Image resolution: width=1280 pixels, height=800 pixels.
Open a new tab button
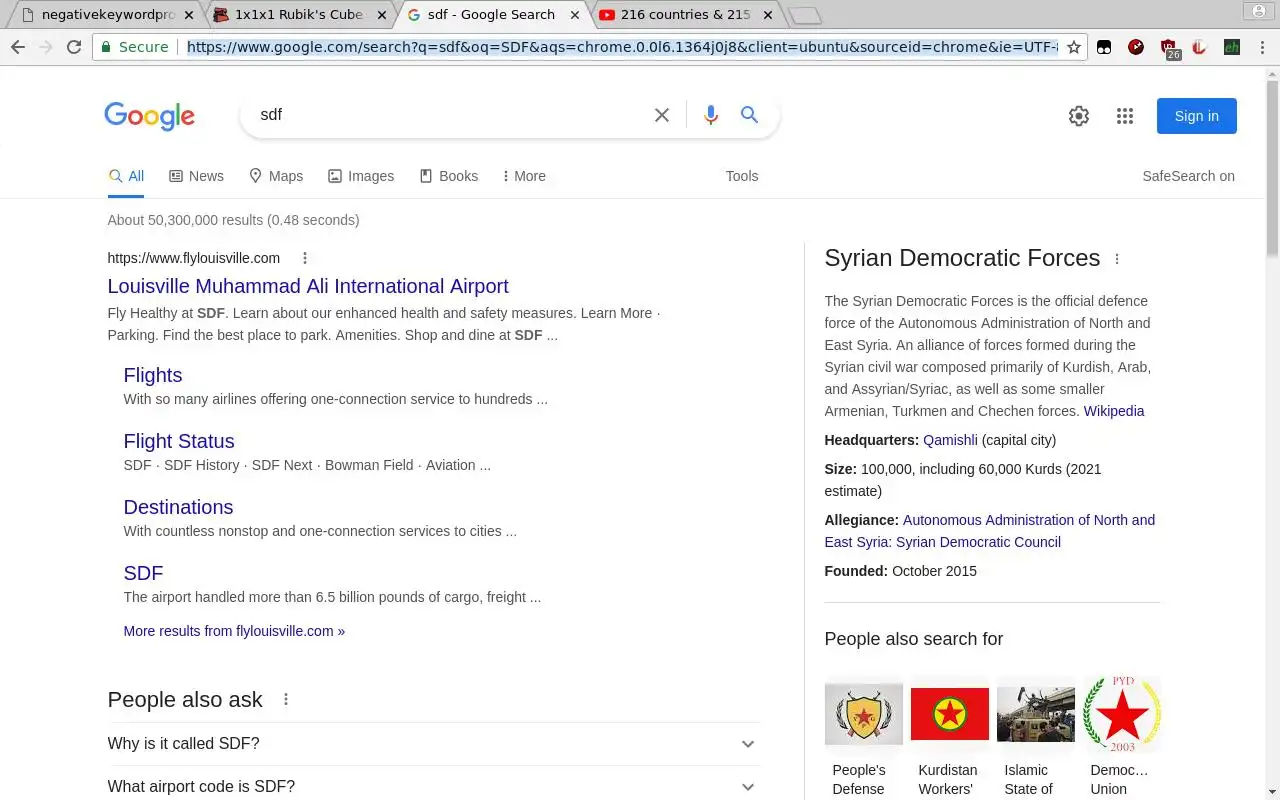click(805, 15)
